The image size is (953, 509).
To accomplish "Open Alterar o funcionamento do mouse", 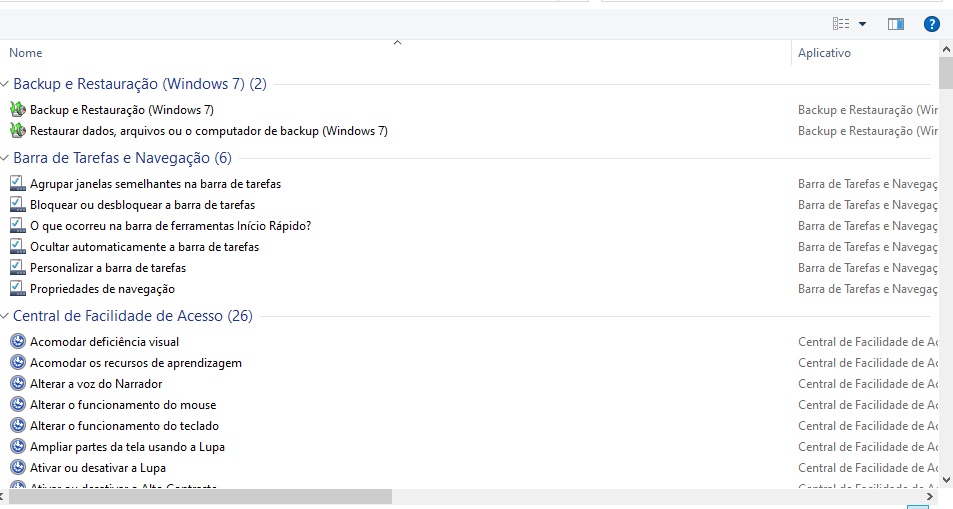I will (123, 405).
